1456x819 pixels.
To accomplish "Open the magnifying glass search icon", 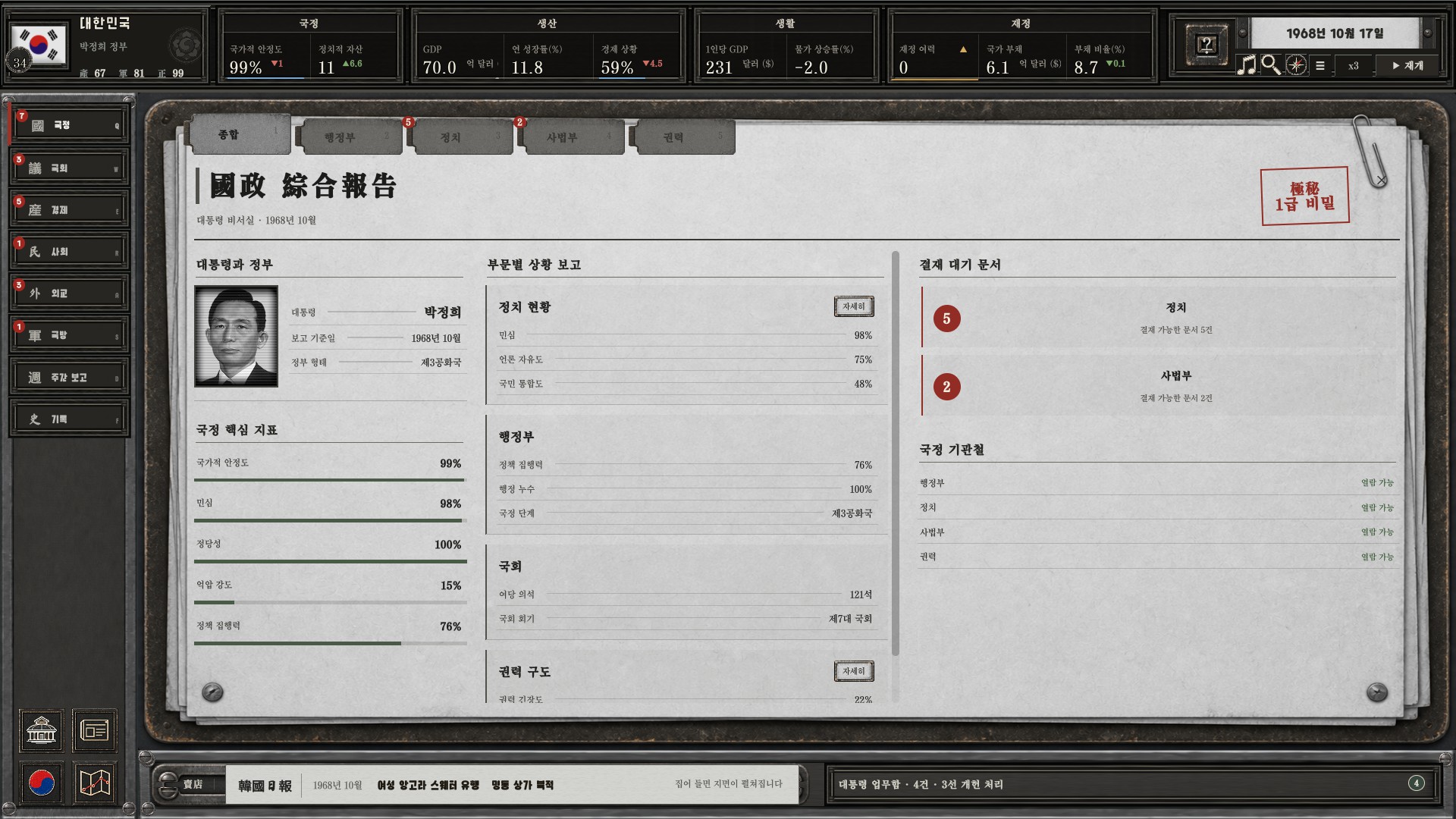I will coord(1271,65).
